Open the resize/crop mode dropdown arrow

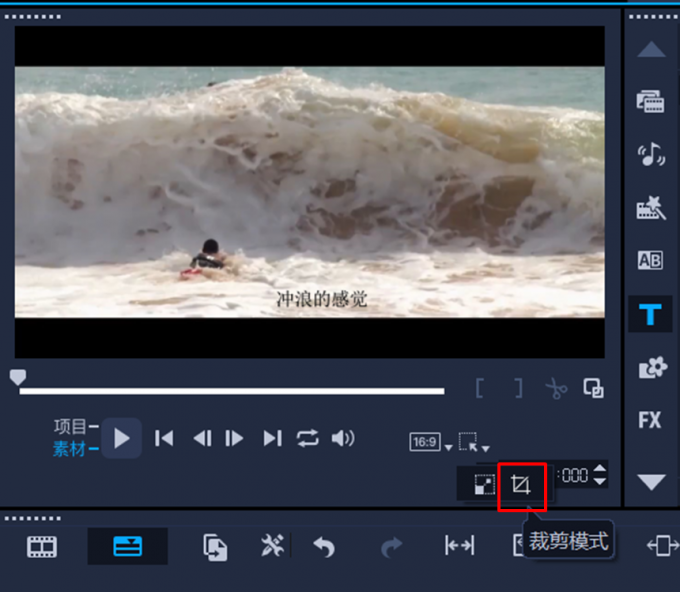[486, 448]
